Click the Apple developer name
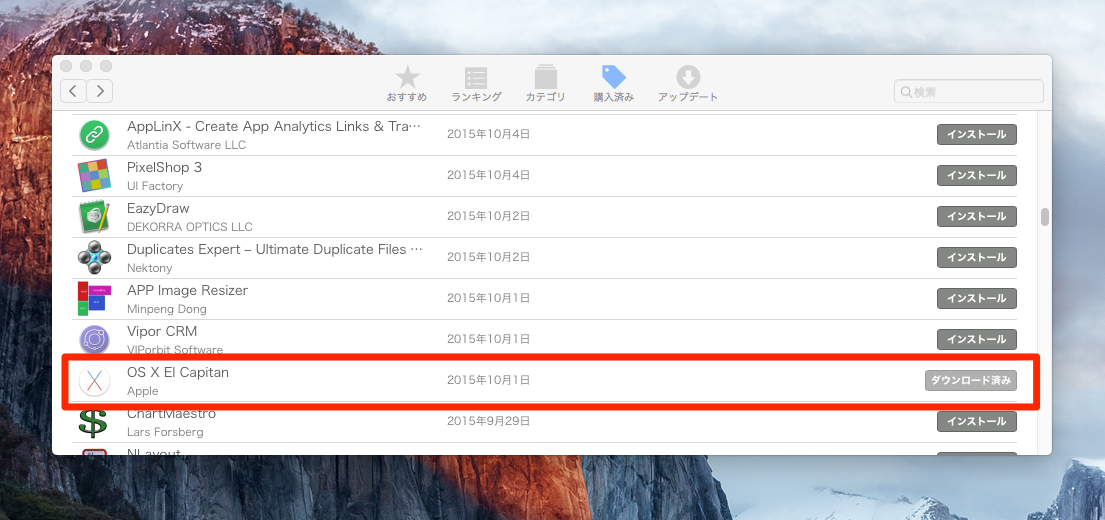Image resolution: width=1105 pixels, height=520 pixels. (142, 391)
